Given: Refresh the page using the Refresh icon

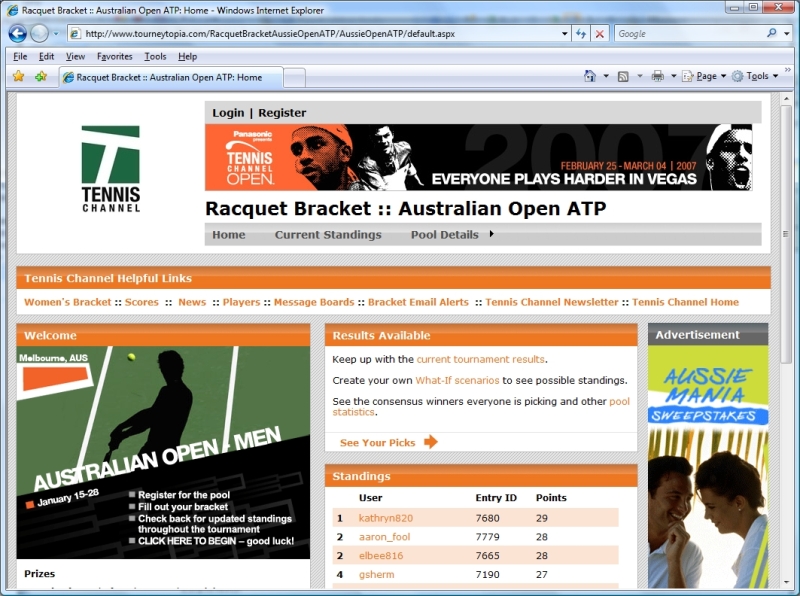Looking at the screenshot, I should pyautogui.click(x=581, y=34).
